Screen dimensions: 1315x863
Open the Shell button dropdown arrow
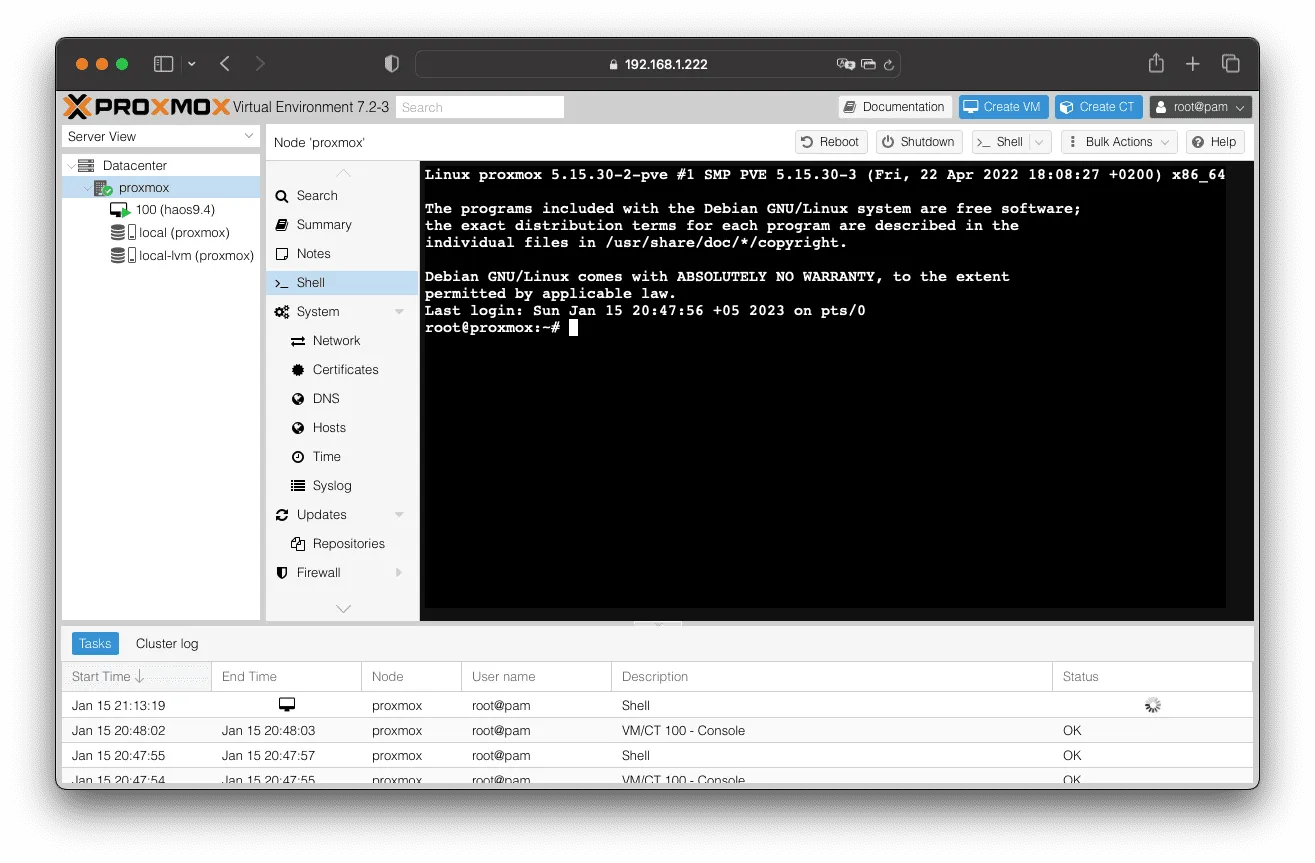point(1040,142)
